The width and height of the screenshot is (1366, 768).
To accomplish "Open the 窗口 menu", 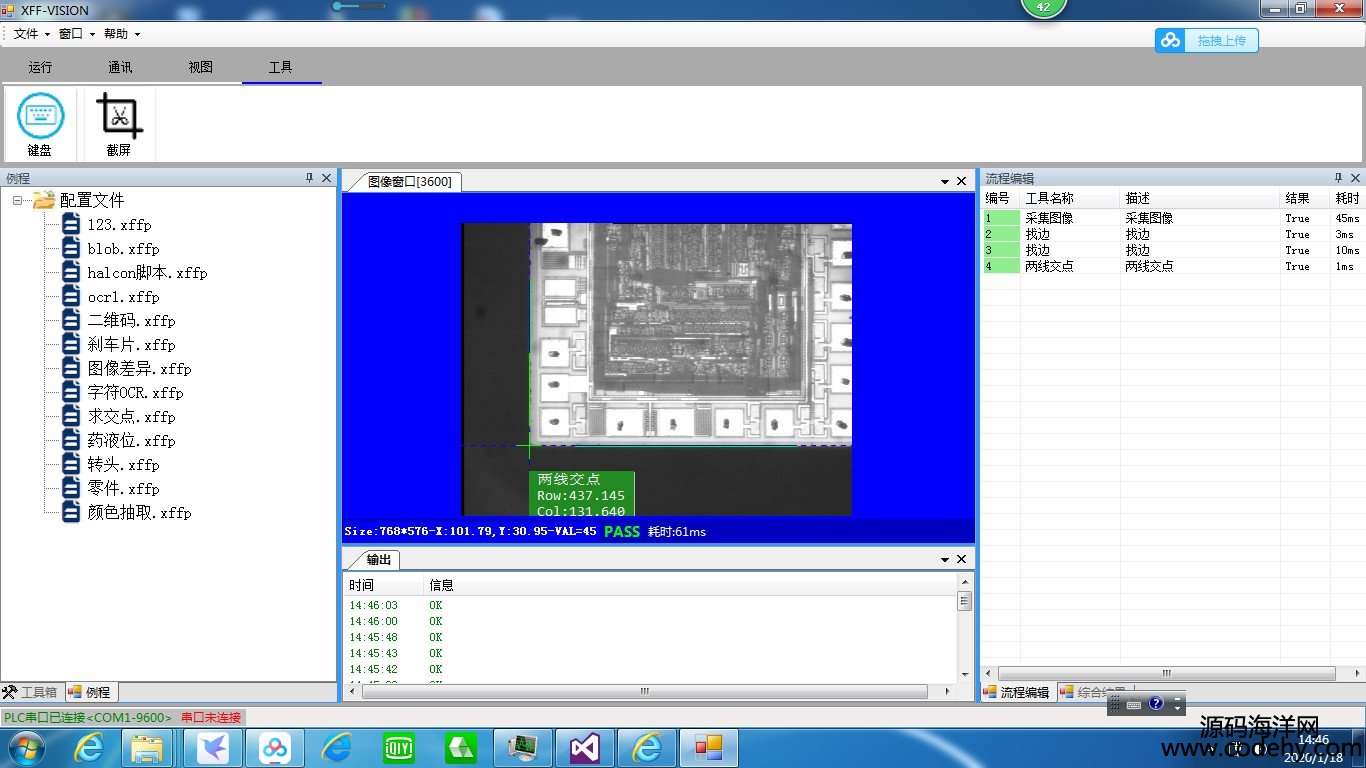I will click(x=76, y=34).
